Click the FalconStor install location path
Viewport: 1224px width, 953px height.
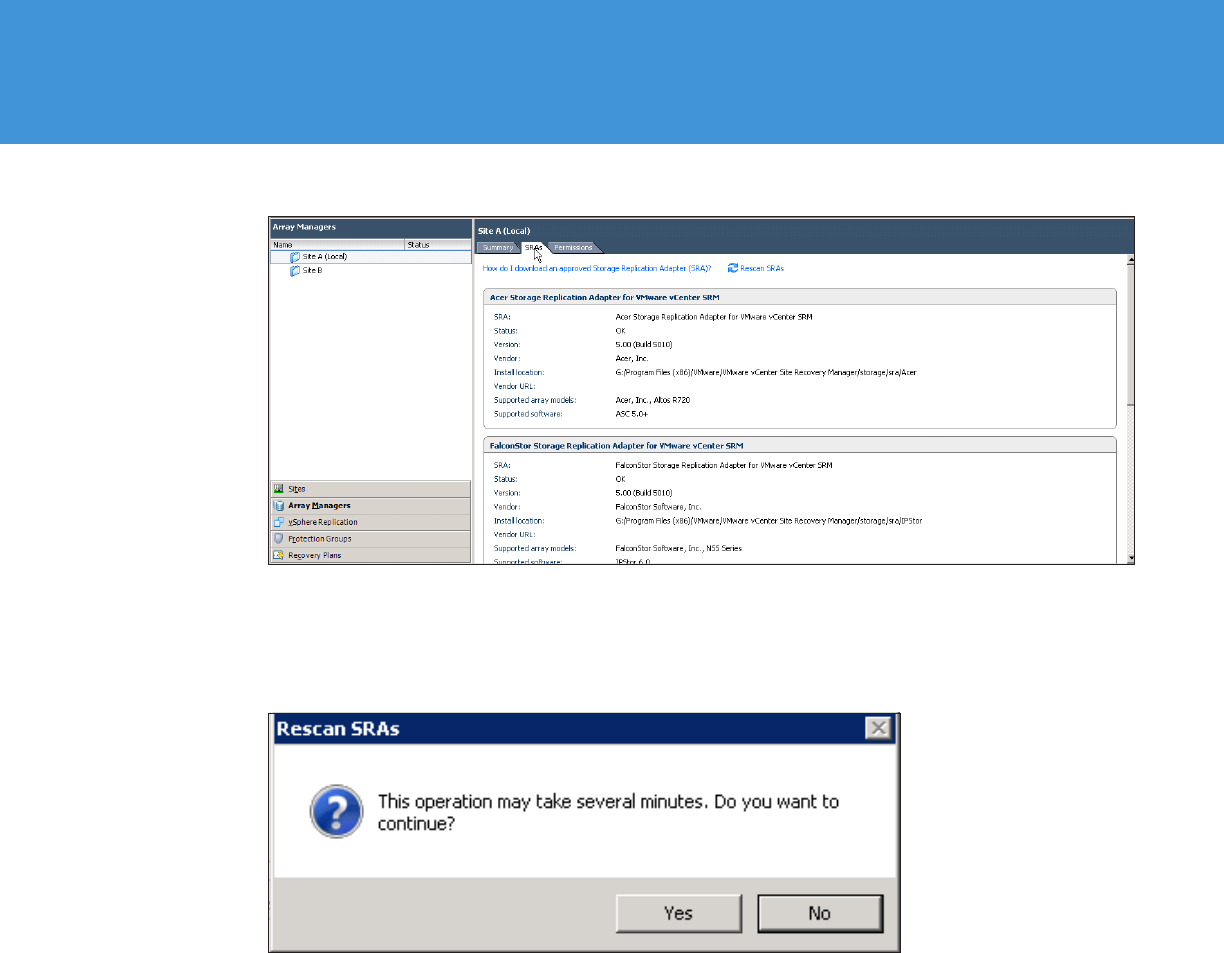coord(769,520)
